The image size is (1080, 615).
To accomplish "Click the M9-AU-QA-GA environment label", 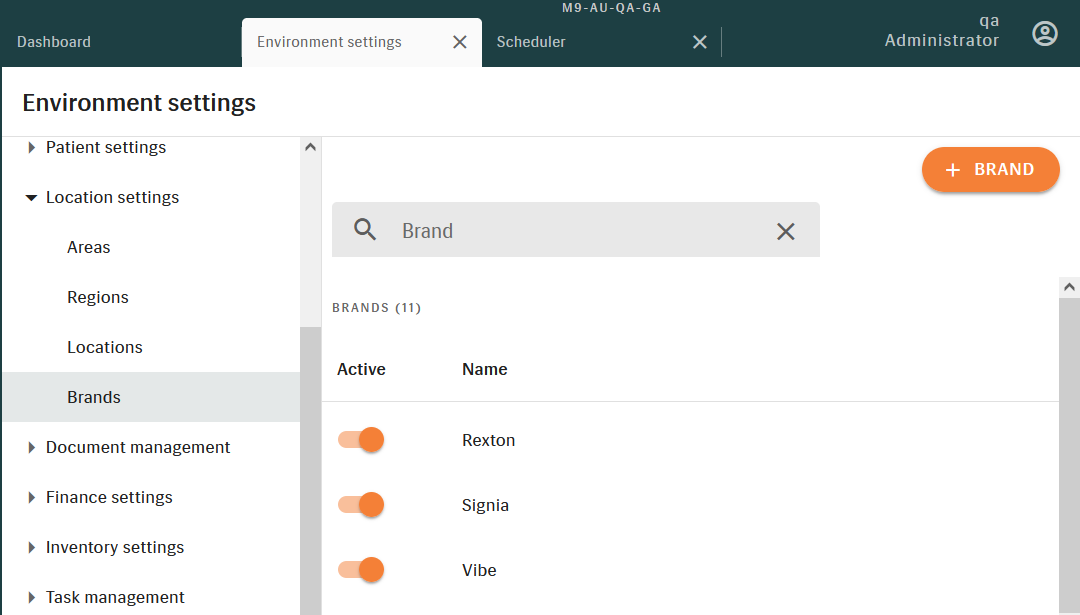I will pyautogui.click(x=611, y=8).
